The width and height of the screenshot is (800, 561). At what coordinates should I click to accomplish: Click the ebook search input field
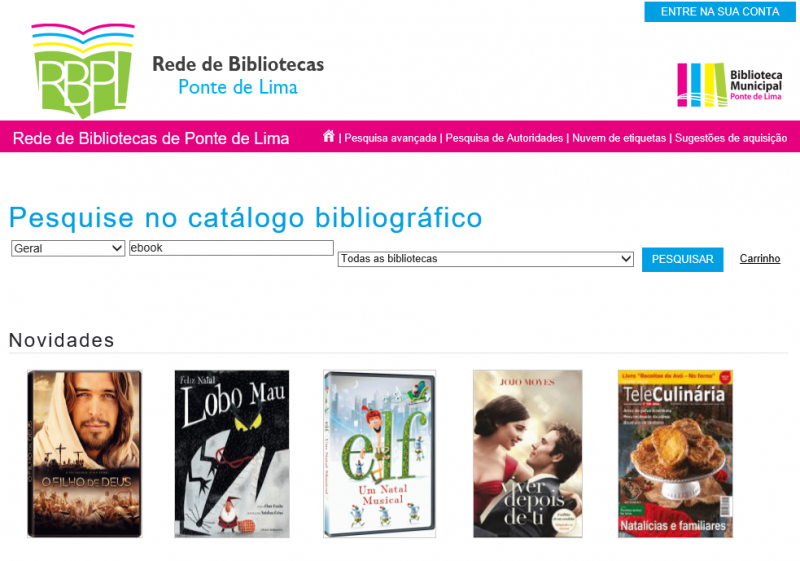[231, 248]
